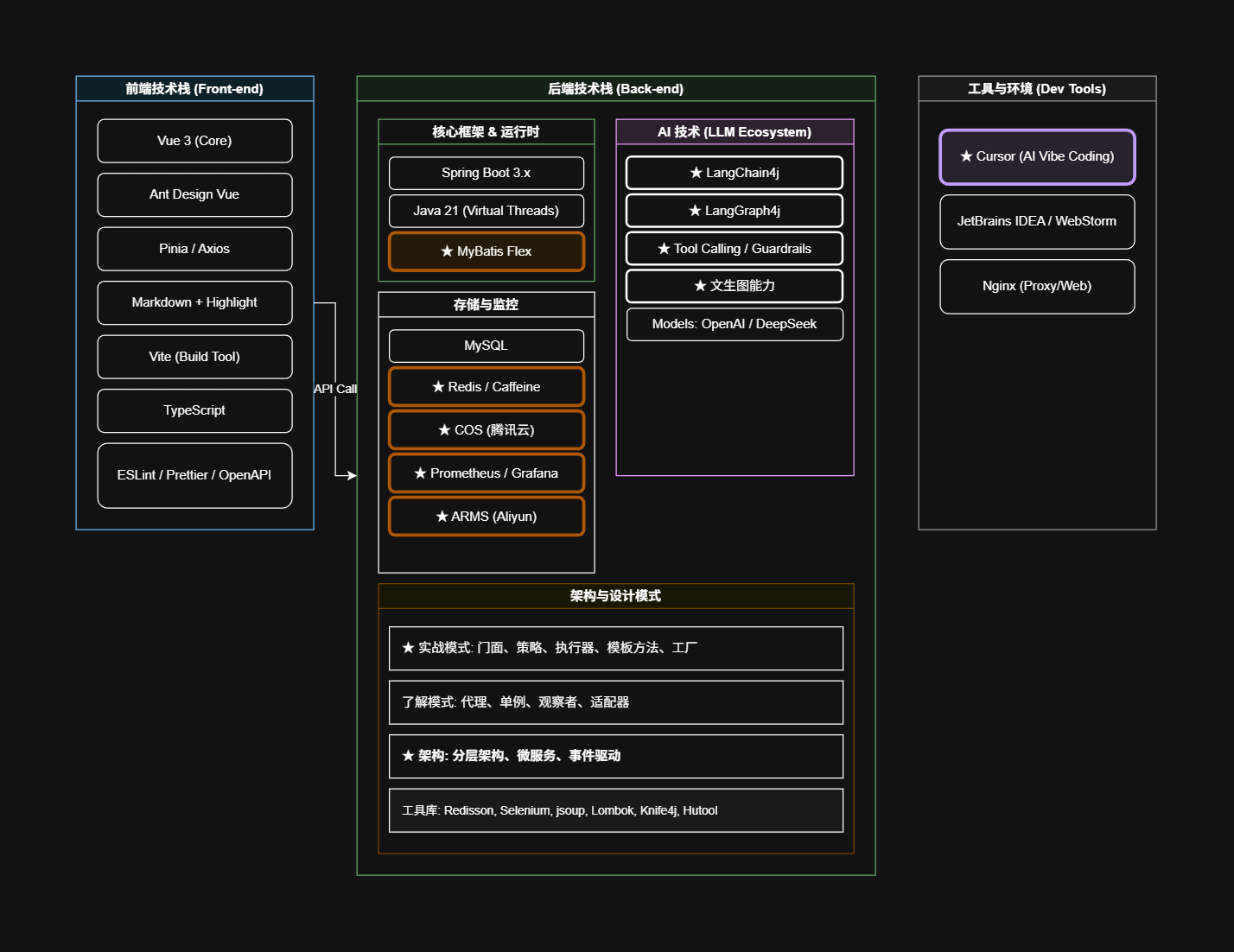1234x952 pixels.
Task: Click the 后端技术栈 (Back-end) header
Action: [x=616, y=89]
